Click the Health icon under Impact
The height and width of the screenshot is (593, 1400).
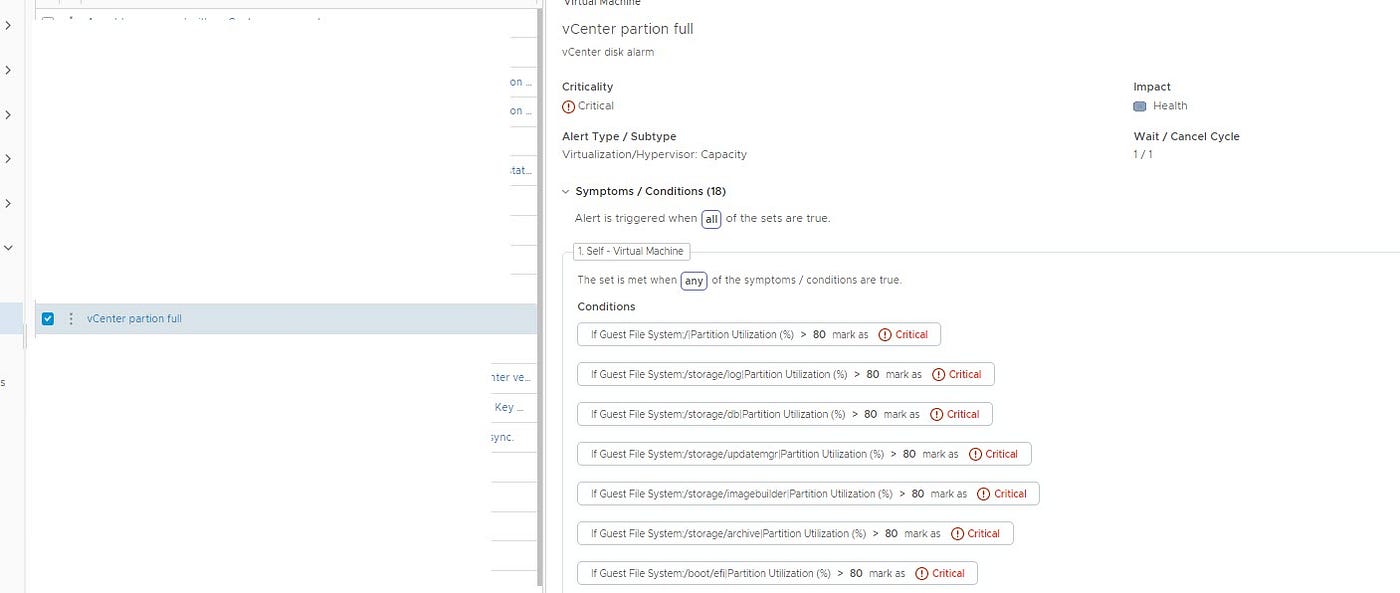point(1140,106)
